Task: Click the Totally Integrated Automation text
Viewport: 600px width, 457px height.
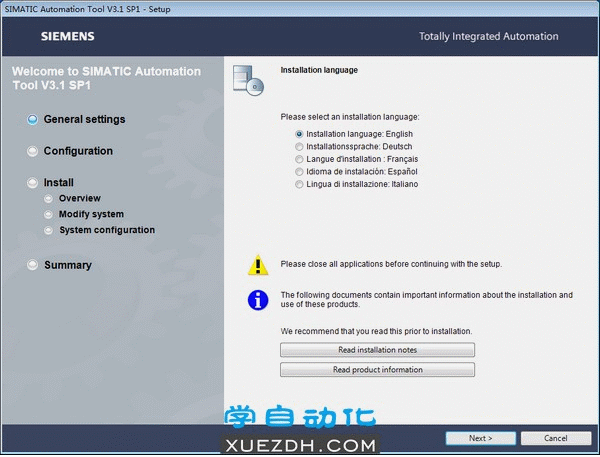Action: (x=489, y=36)
